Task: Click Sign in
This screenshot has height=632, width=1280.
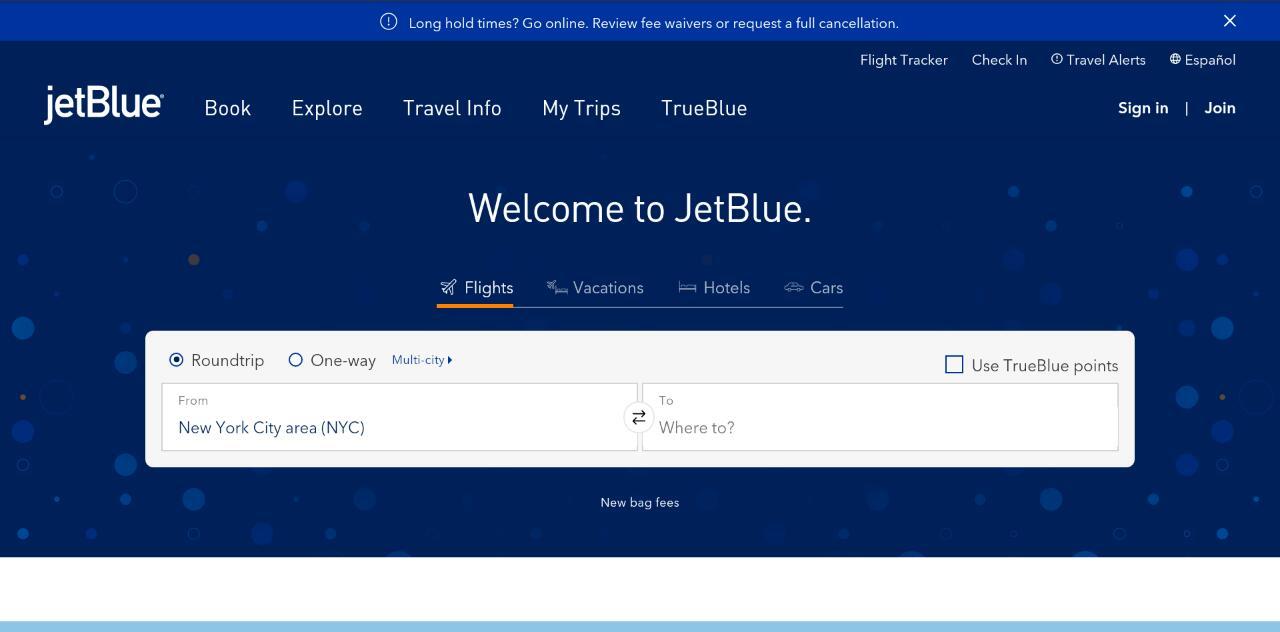Action: click(1143, 108)
